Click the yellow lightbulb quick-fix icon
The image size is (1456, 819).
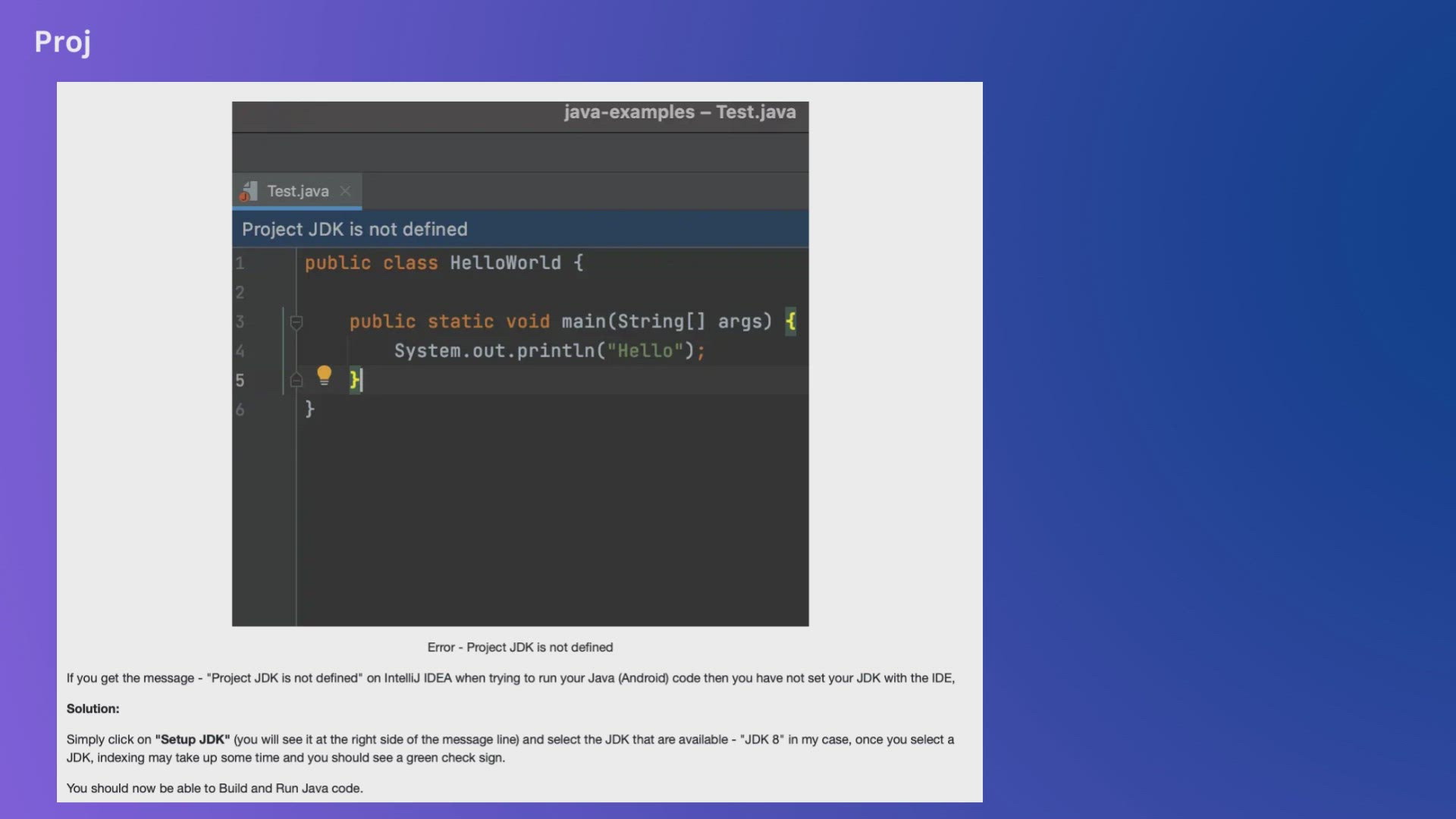[x=324, y=375]
